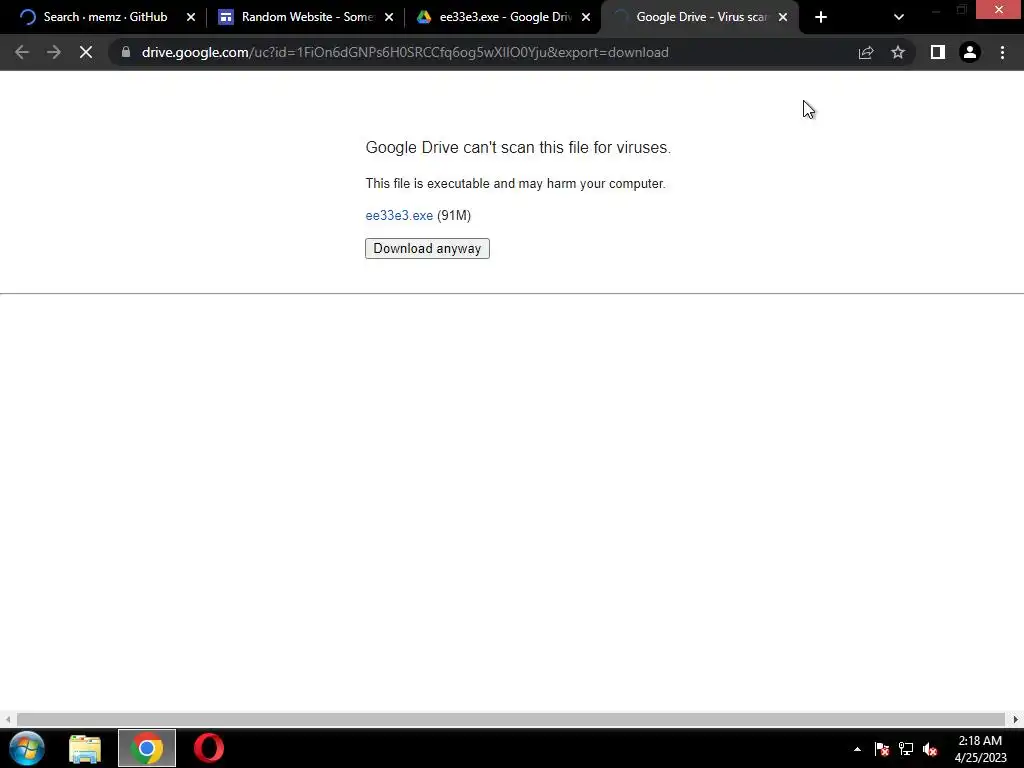The height and width of the screenshot is (768, 1024).
Task: Click the muted volume tray icon
Action: pyautogui.click(x=930, y=749)
